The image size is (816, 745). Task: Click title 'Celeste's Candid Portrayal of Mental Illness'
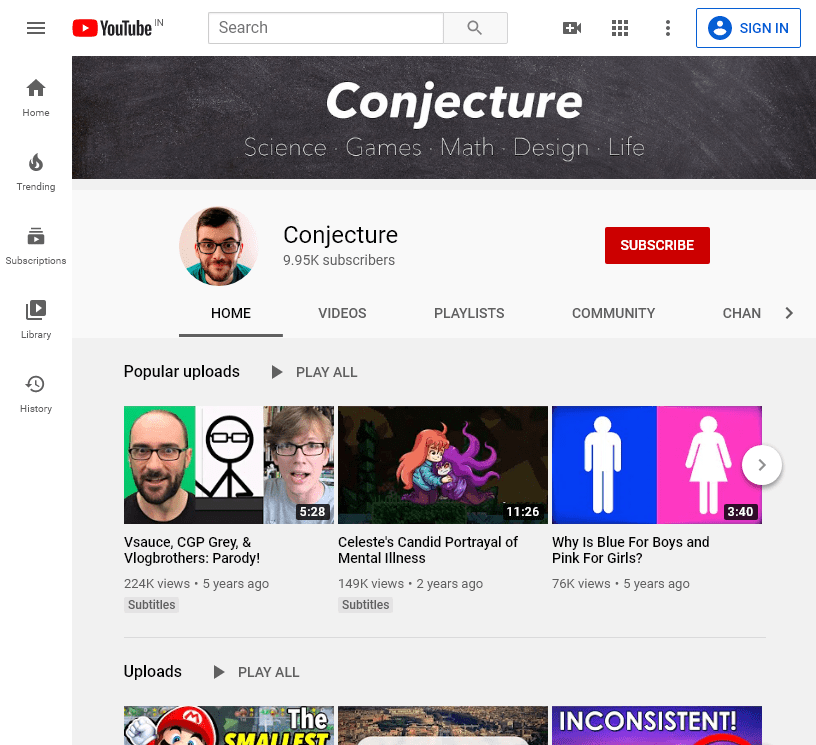click(x=428, y=550)
